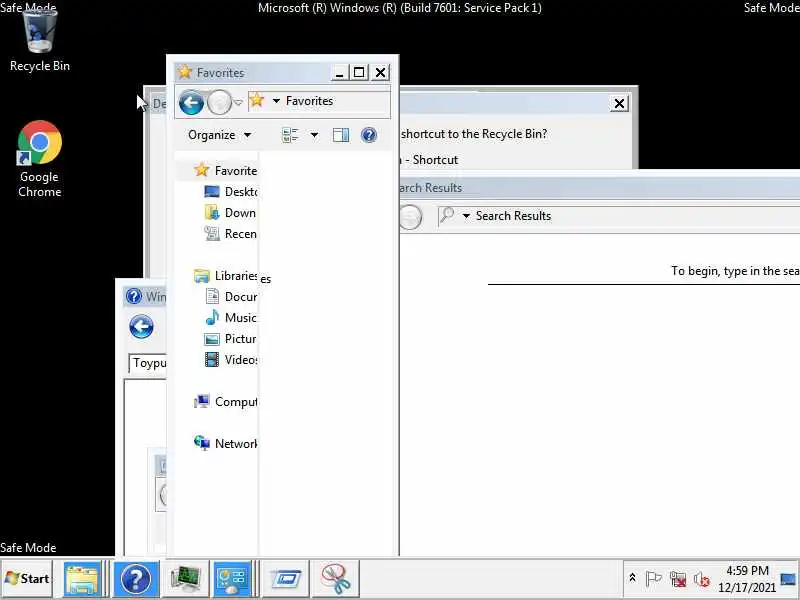Click magnifier icon in Search Results address bar
Viewport: 800px width, 600px height.
(x=446, y=215)
